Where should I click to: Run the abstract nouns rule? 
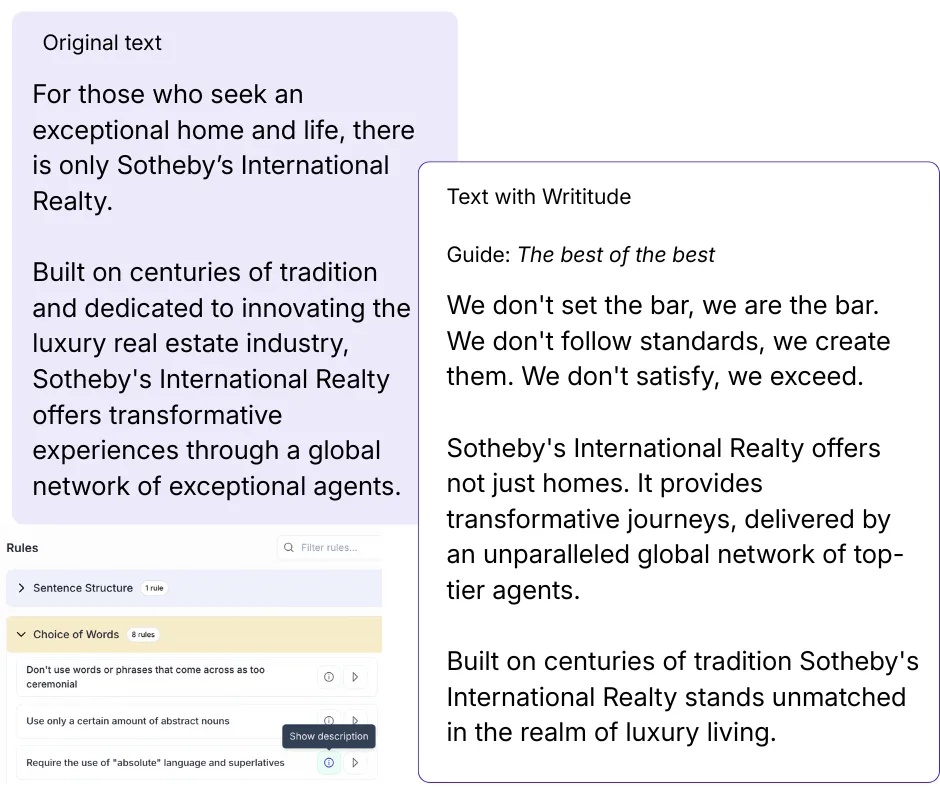[355, 721]
